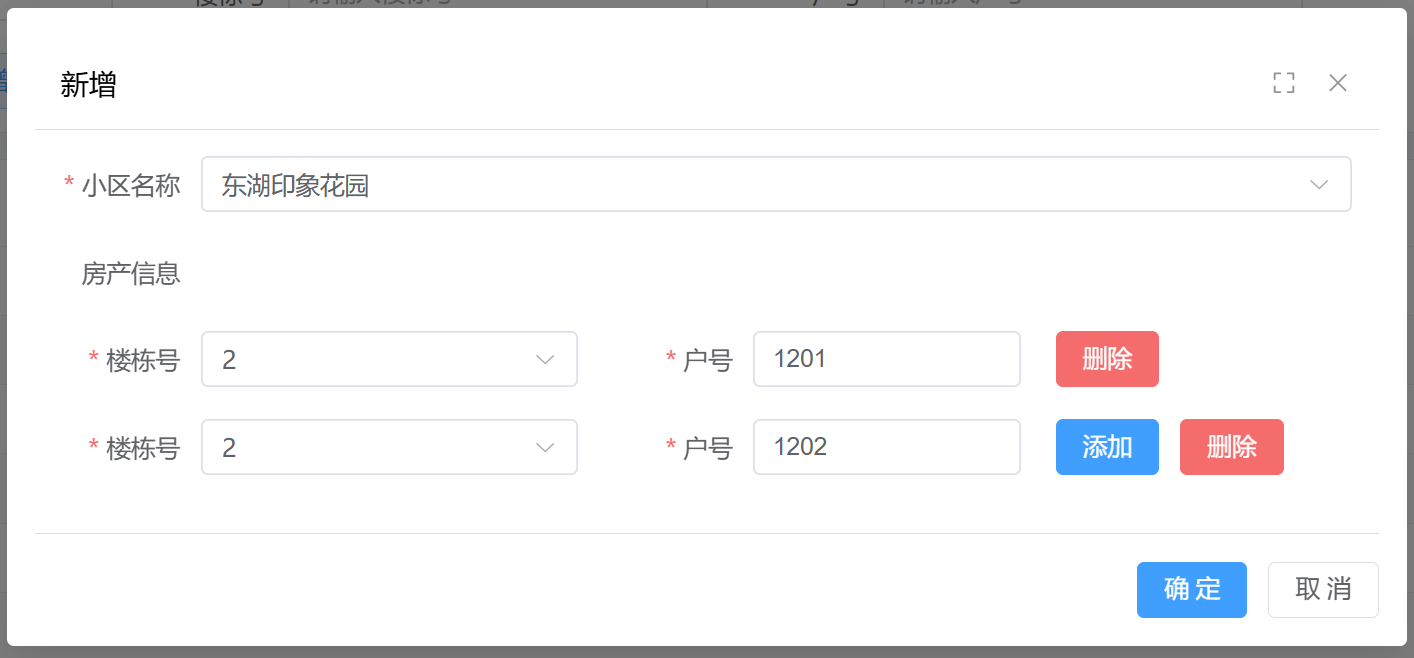Image resolution: width=1414 pixels, height=658 pixels.
Task: Click the 楼栋号 label in first row
Action: pyautogui.click(x=143, y=361)
